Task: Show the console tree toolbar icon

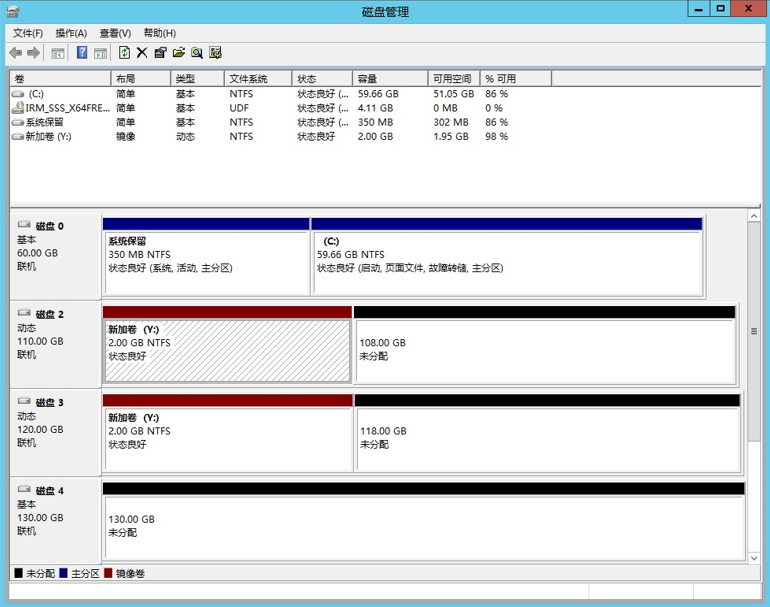Action: [x=58, y=53]
